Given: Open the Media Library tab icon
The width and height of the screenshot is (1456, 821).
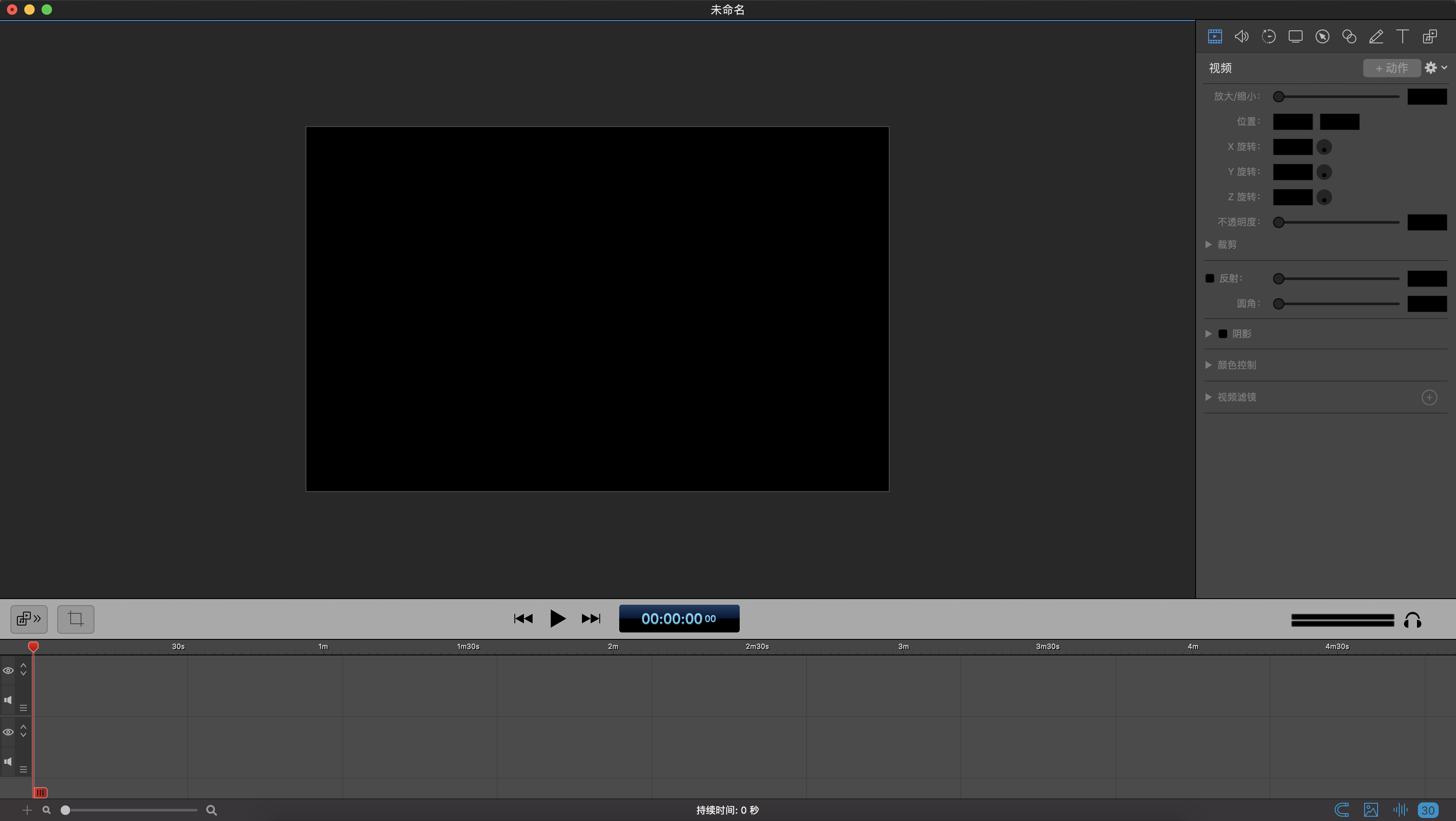Looking at the screenshot, I should pos(1430,37).
